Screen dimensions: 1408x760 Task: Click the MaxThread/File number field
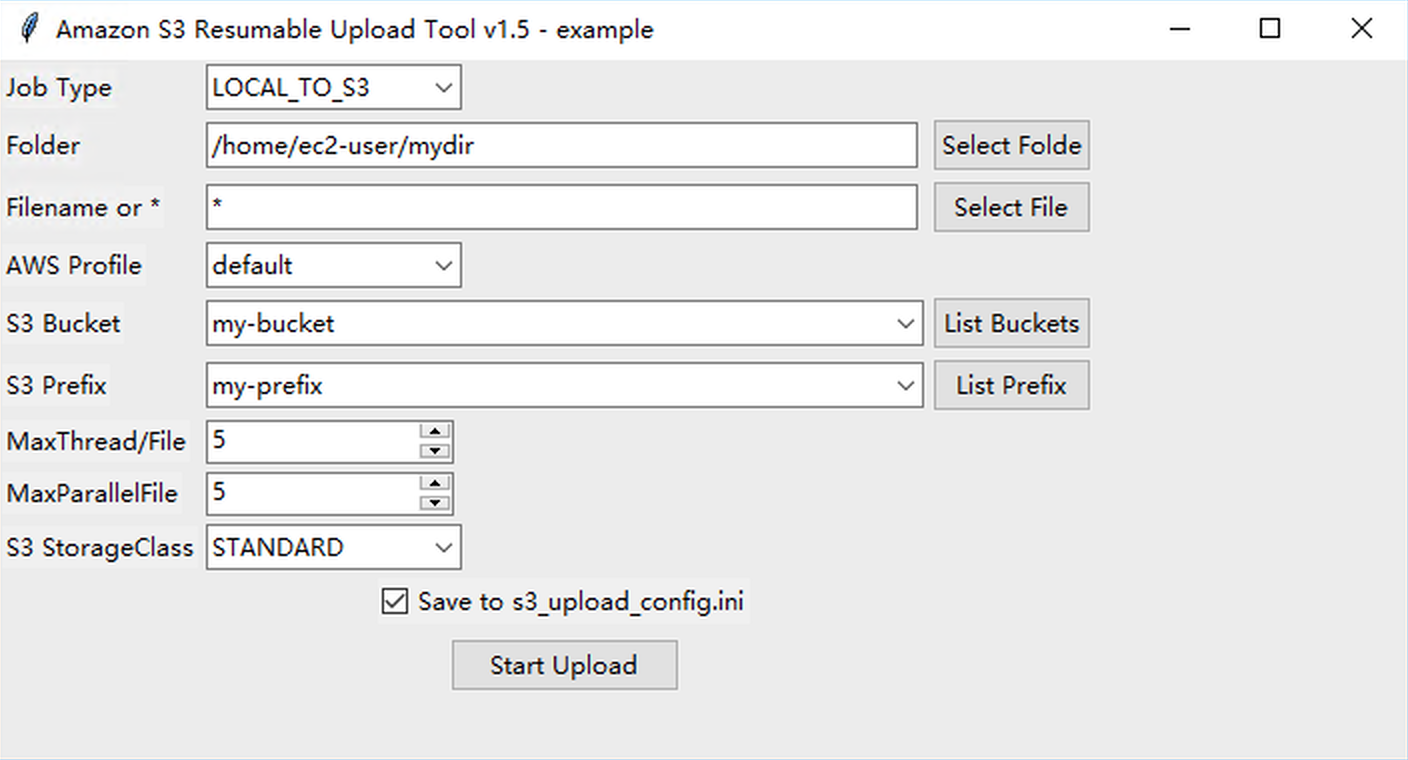pyautogui.click(x=312, y=441)
